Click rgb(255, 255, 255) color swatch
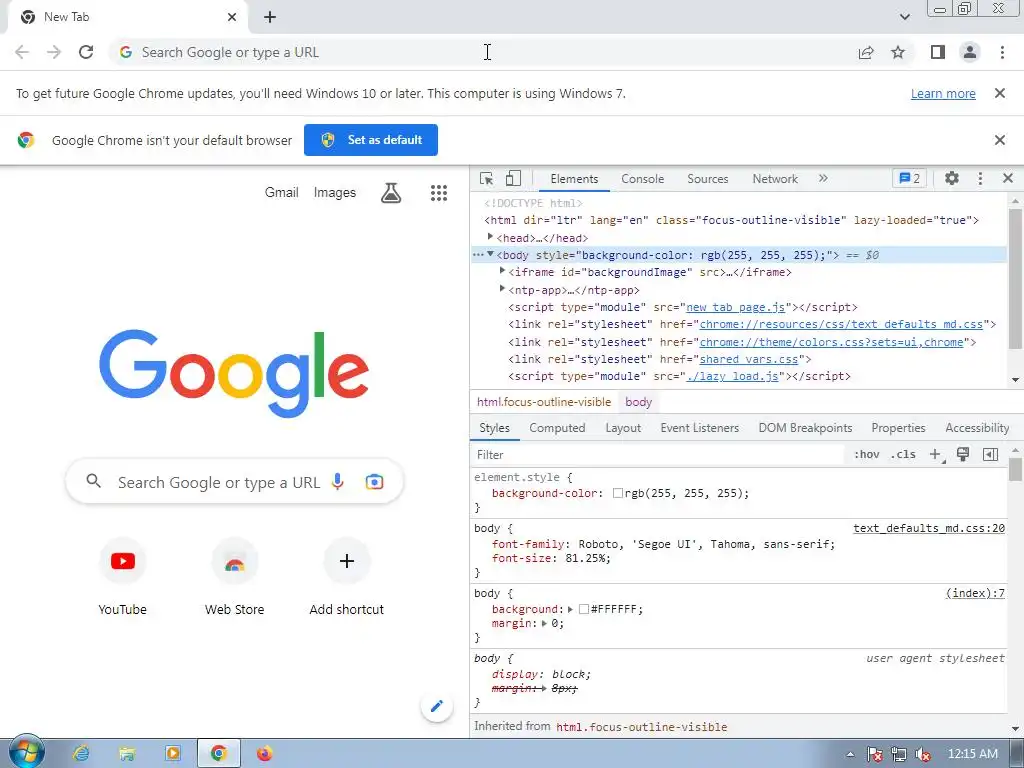The image size is (1024, 768). tap(618, 493)
